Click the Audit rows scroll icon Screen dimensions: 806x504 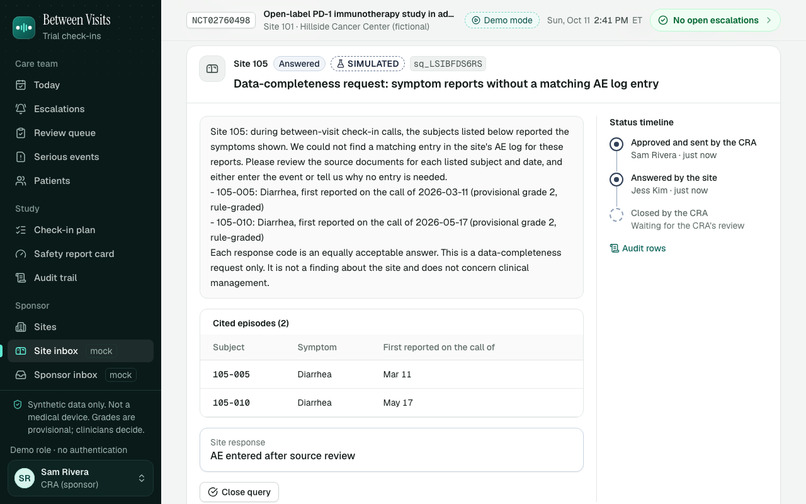point(614,248)
